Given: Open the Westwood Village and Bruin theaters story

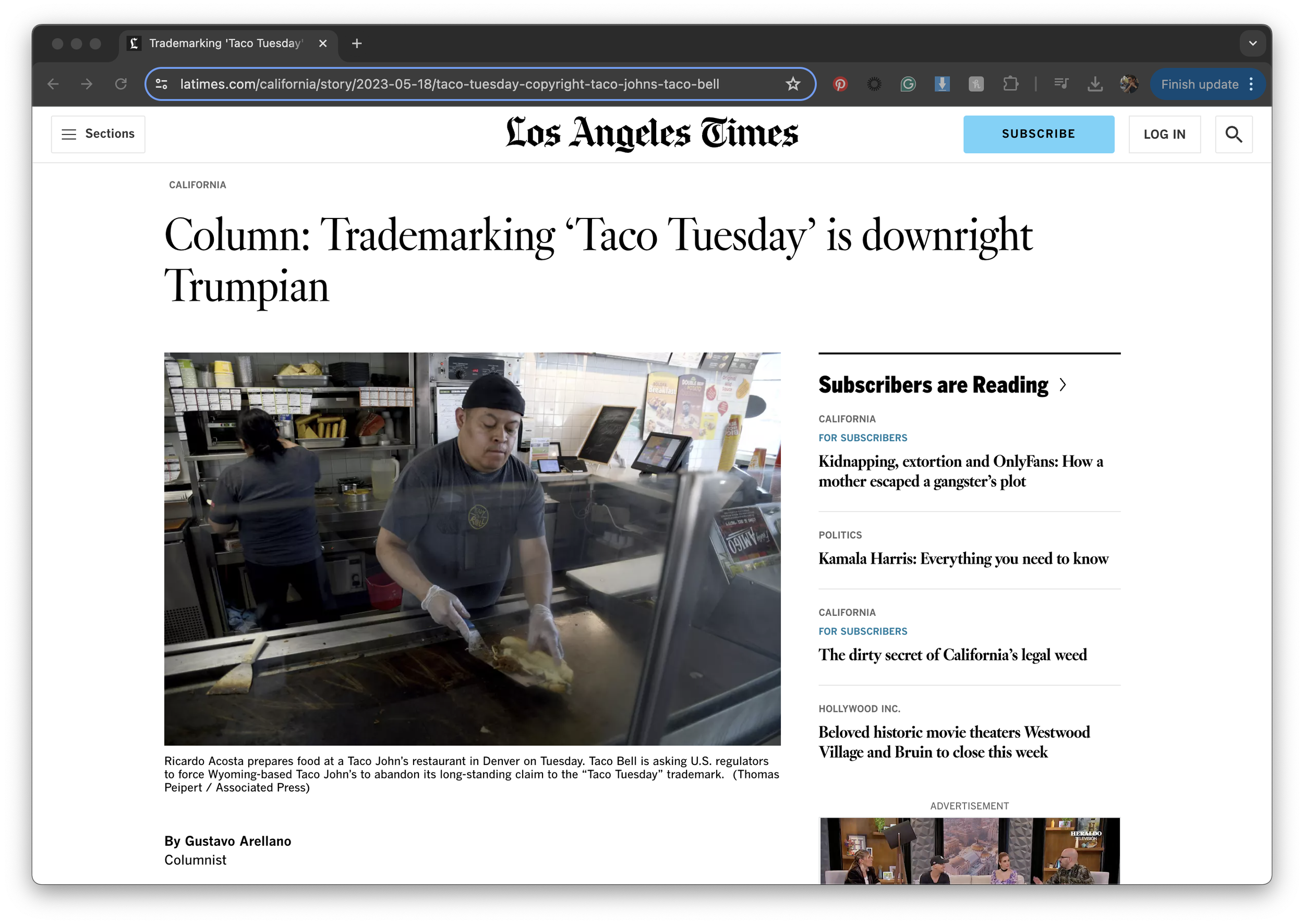Looking at the screenshot, I should [x=955, y=742].
